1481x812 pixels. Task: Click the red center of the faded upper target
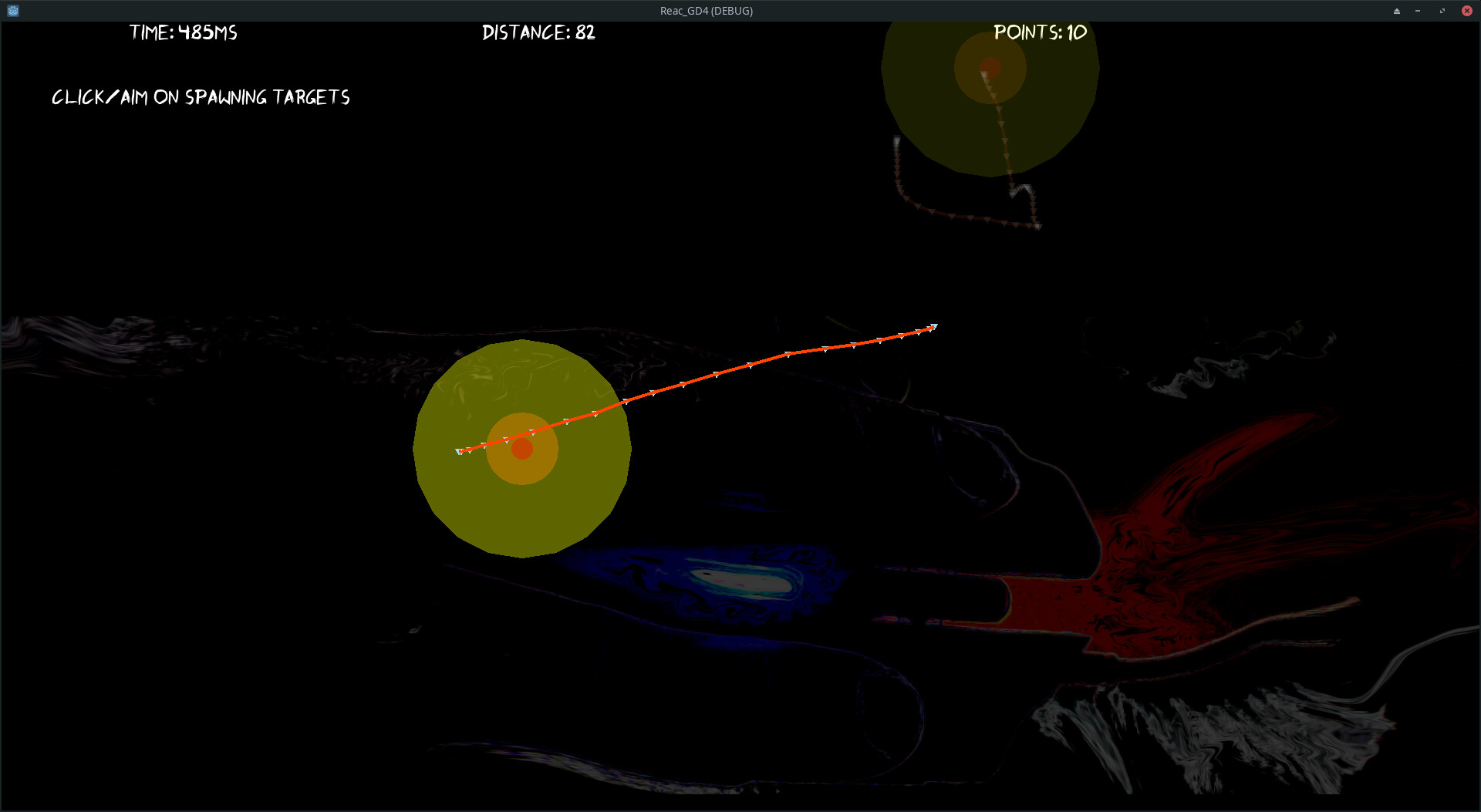pyautogui.click(x=990, y=68)
